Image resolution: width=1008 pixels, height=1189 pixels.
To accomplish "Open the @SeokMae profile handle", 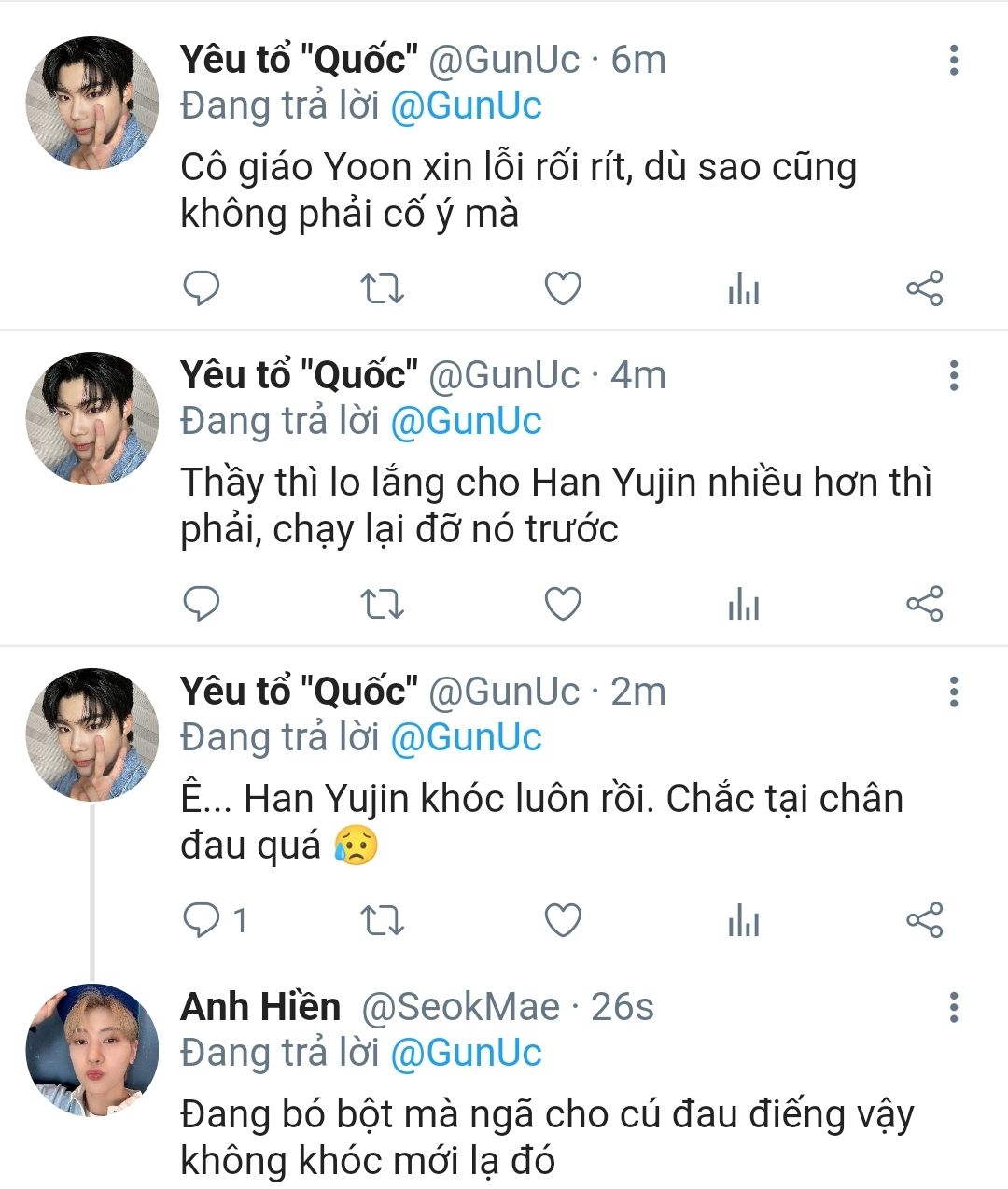I will pos(460,1007).
